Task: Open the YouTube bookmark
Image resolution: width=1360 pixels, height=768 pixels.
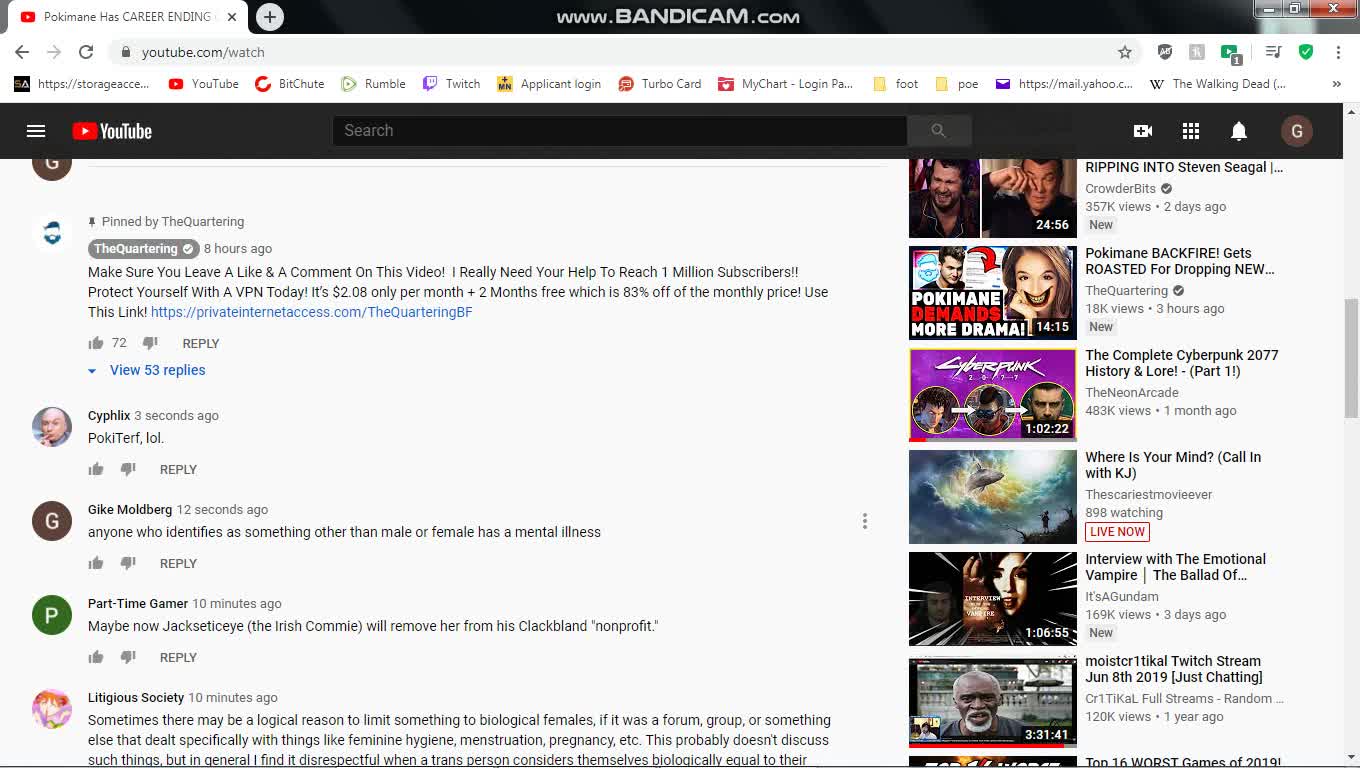Action: pos(204,84)
